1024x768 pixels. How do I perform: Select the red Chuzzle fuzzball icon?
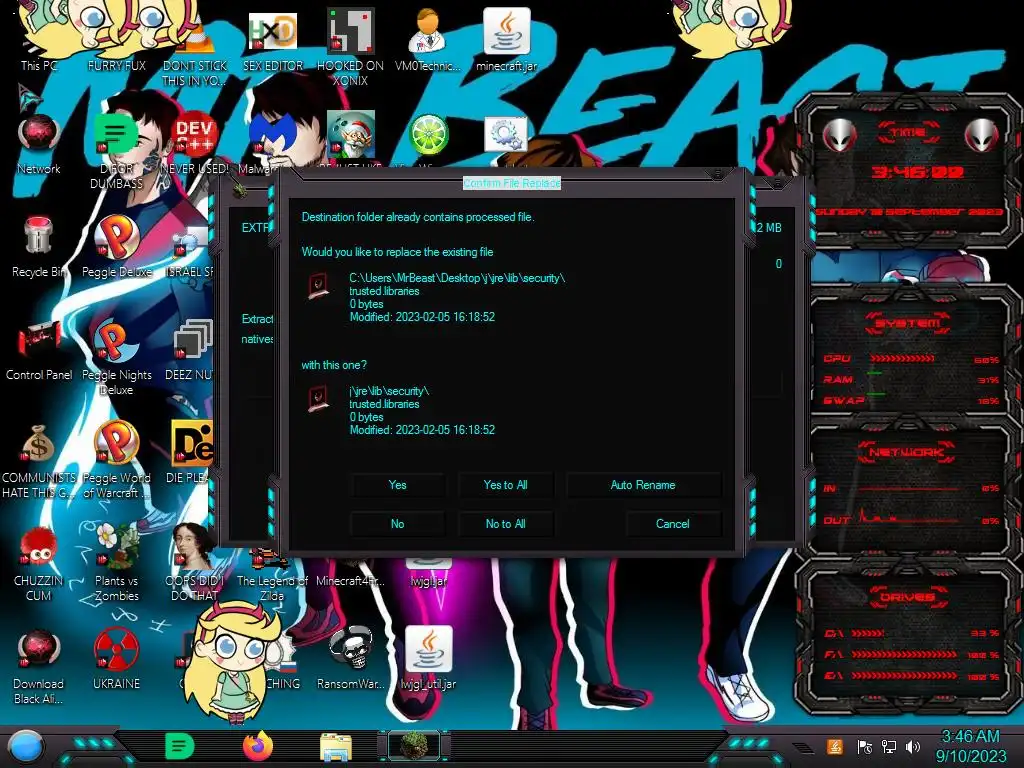[38, 547]
